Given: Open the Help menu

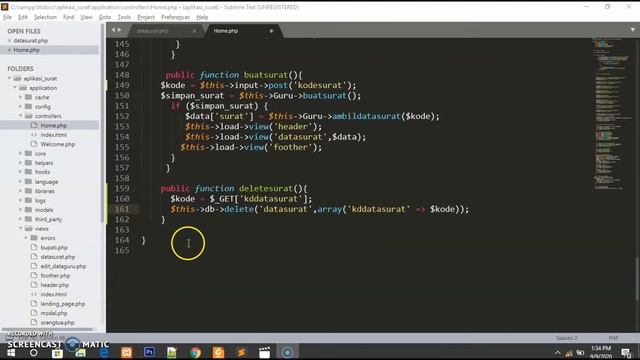Looking at the screenshot, I should tap(202, 17).
